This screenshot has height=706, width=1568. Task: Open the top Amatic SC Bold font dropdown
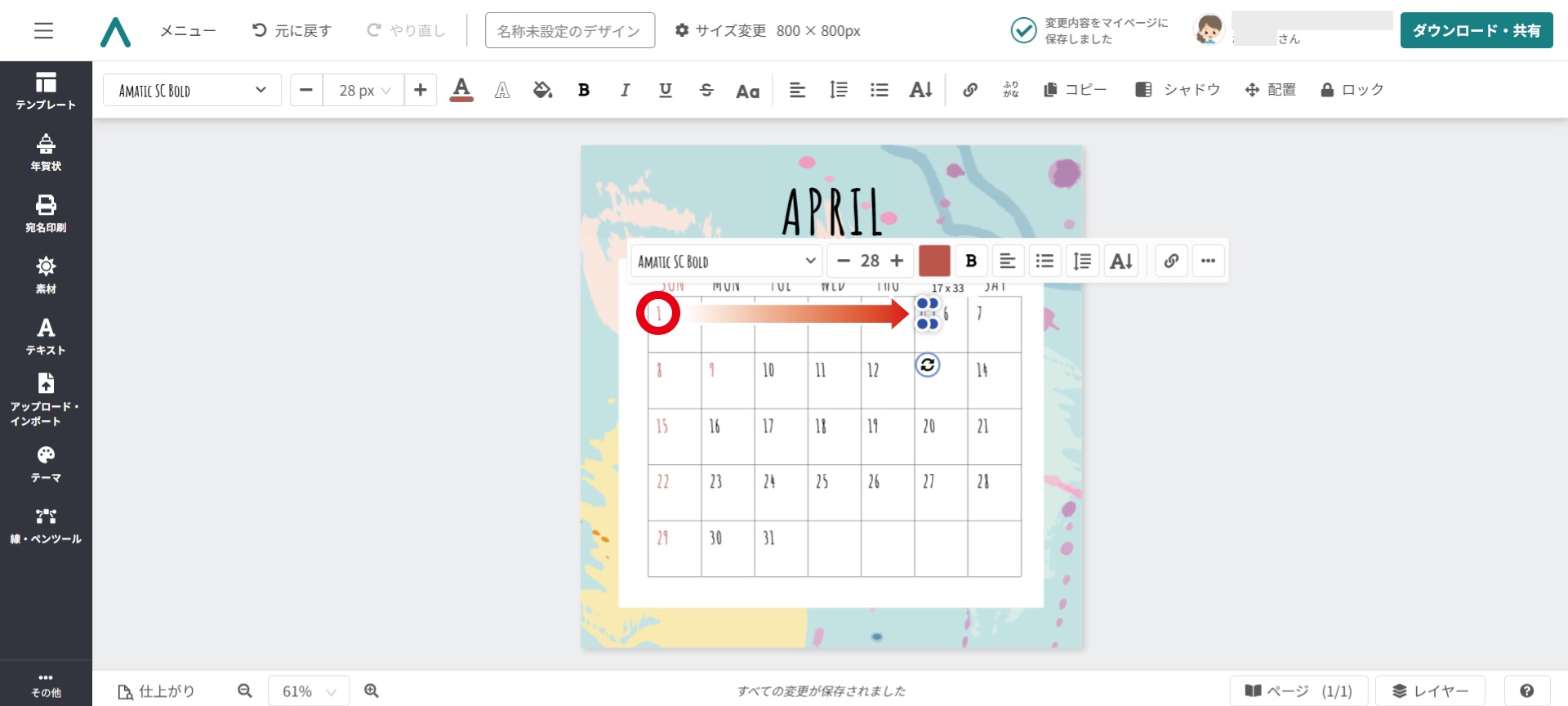point(192,90)
